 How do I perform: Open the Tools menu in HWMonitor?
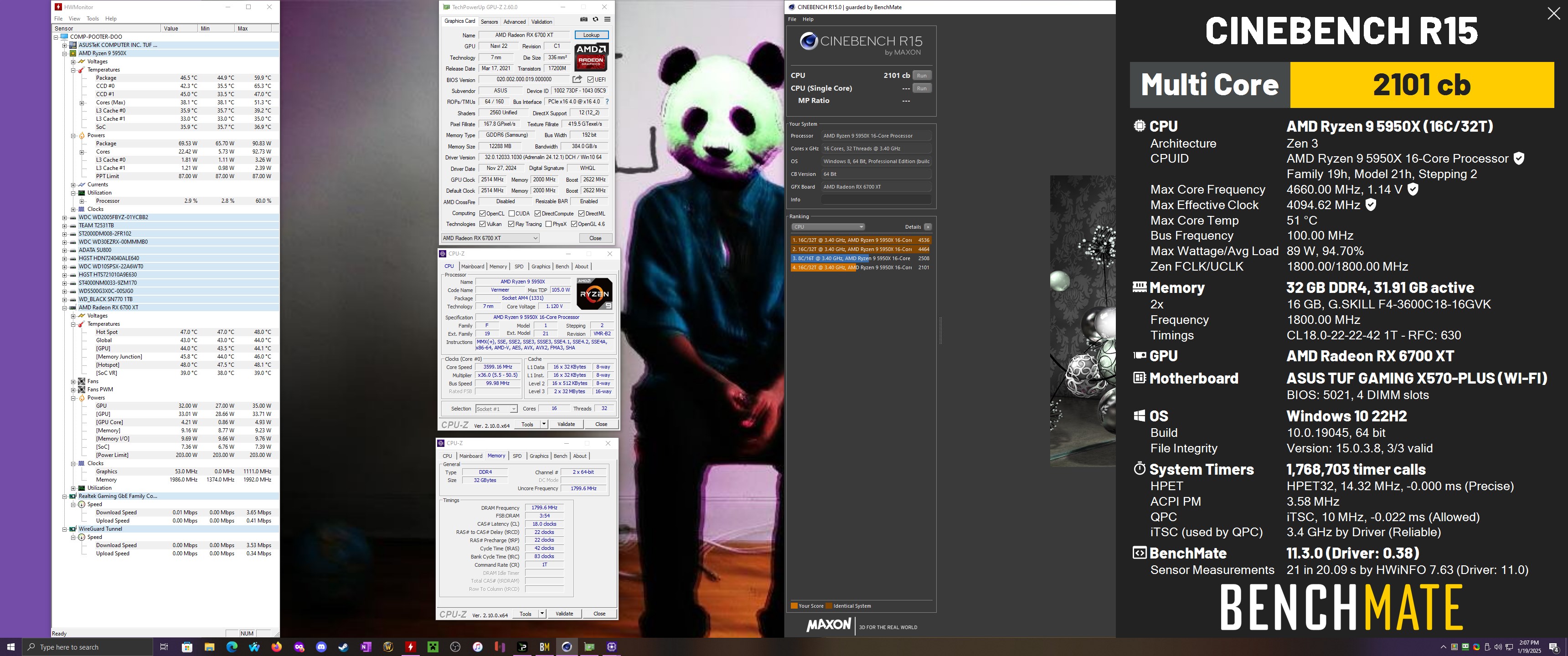pos(93,19)
